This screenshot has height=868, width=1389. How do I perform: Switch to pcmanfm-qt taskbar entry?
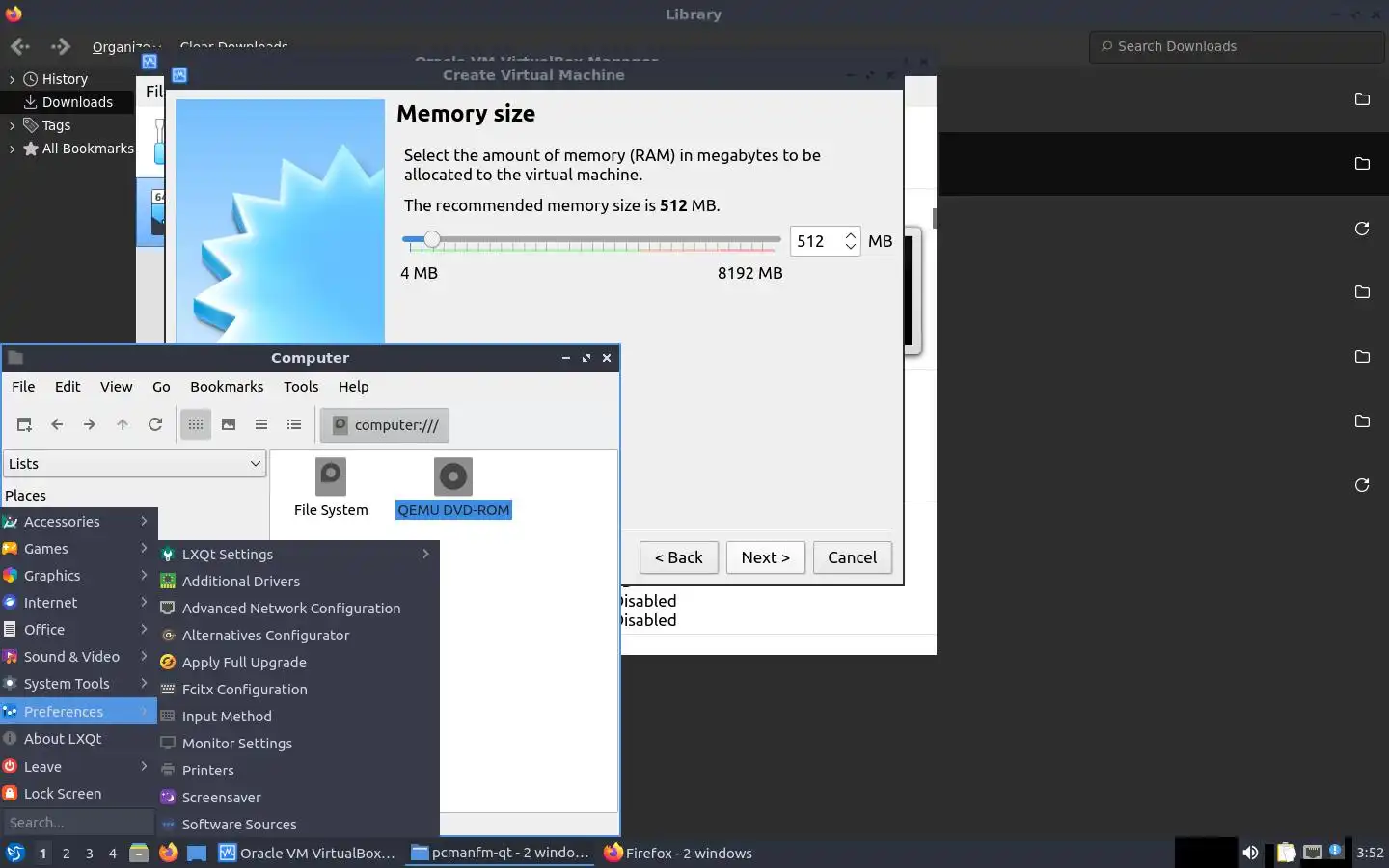(x=500, y=853)
